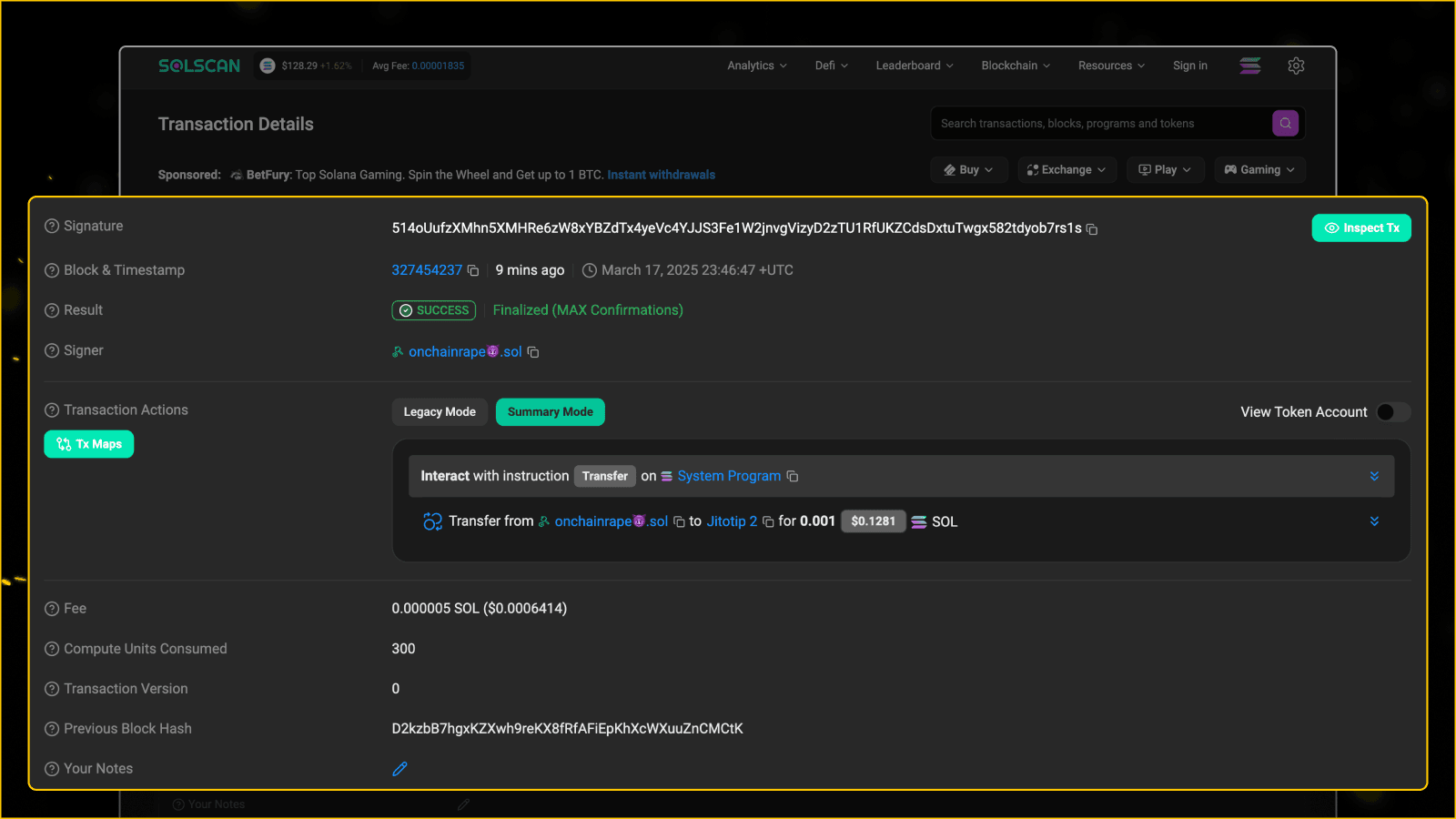The image size is (1456, 819).
Task: Copy the Jitotip 2 address
Action: pyautogui.click(x=768, y=521)
